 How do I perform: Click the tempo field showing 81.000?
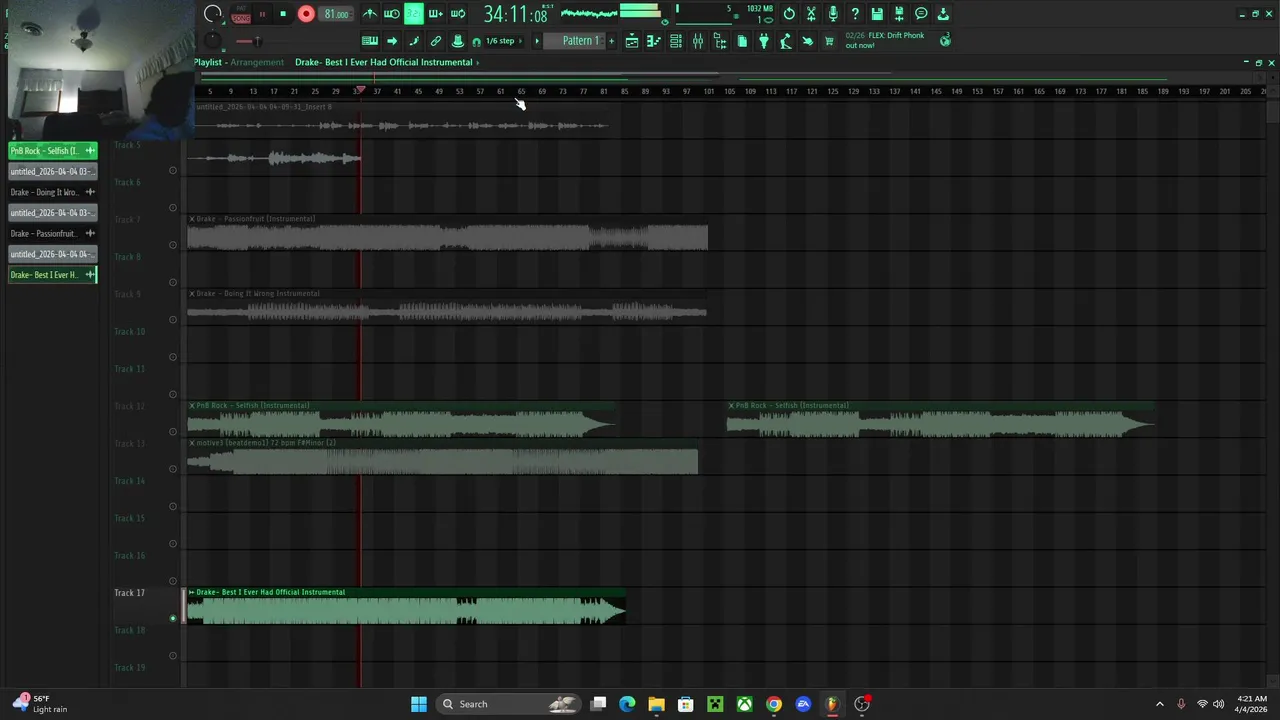point(336,14)
